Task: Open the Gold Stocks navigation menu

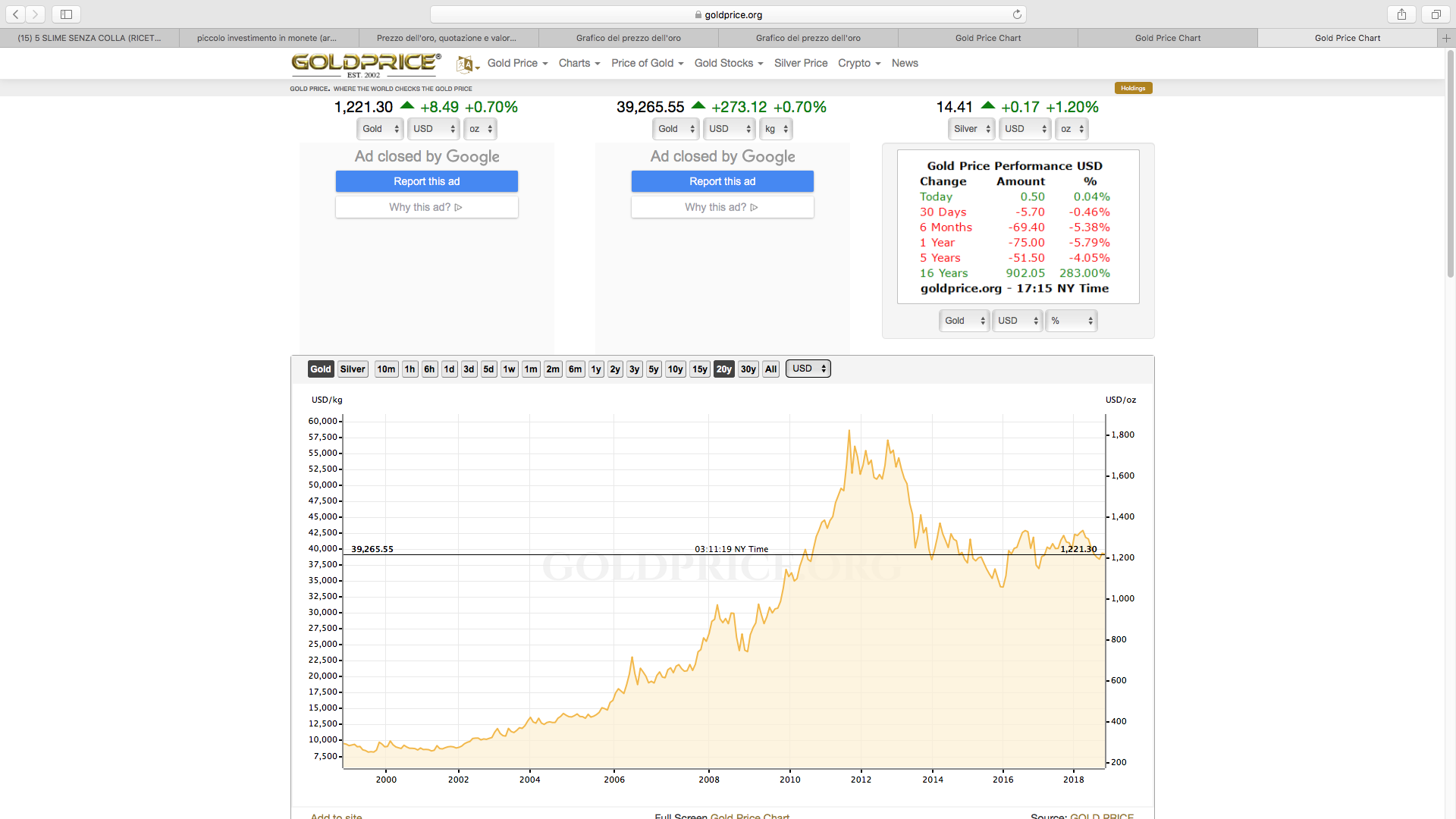Action: pos(728,63)
